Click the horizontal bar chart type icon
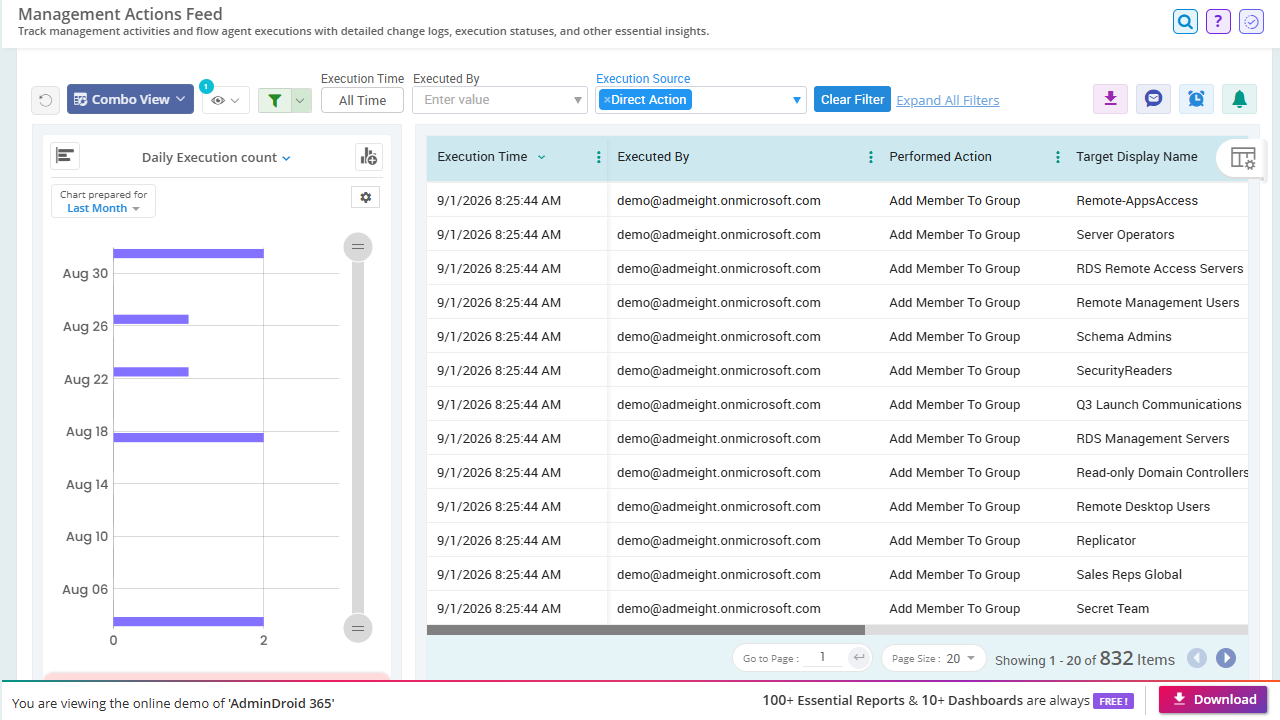Screen dimensions: 1280x720 point(65,156)
